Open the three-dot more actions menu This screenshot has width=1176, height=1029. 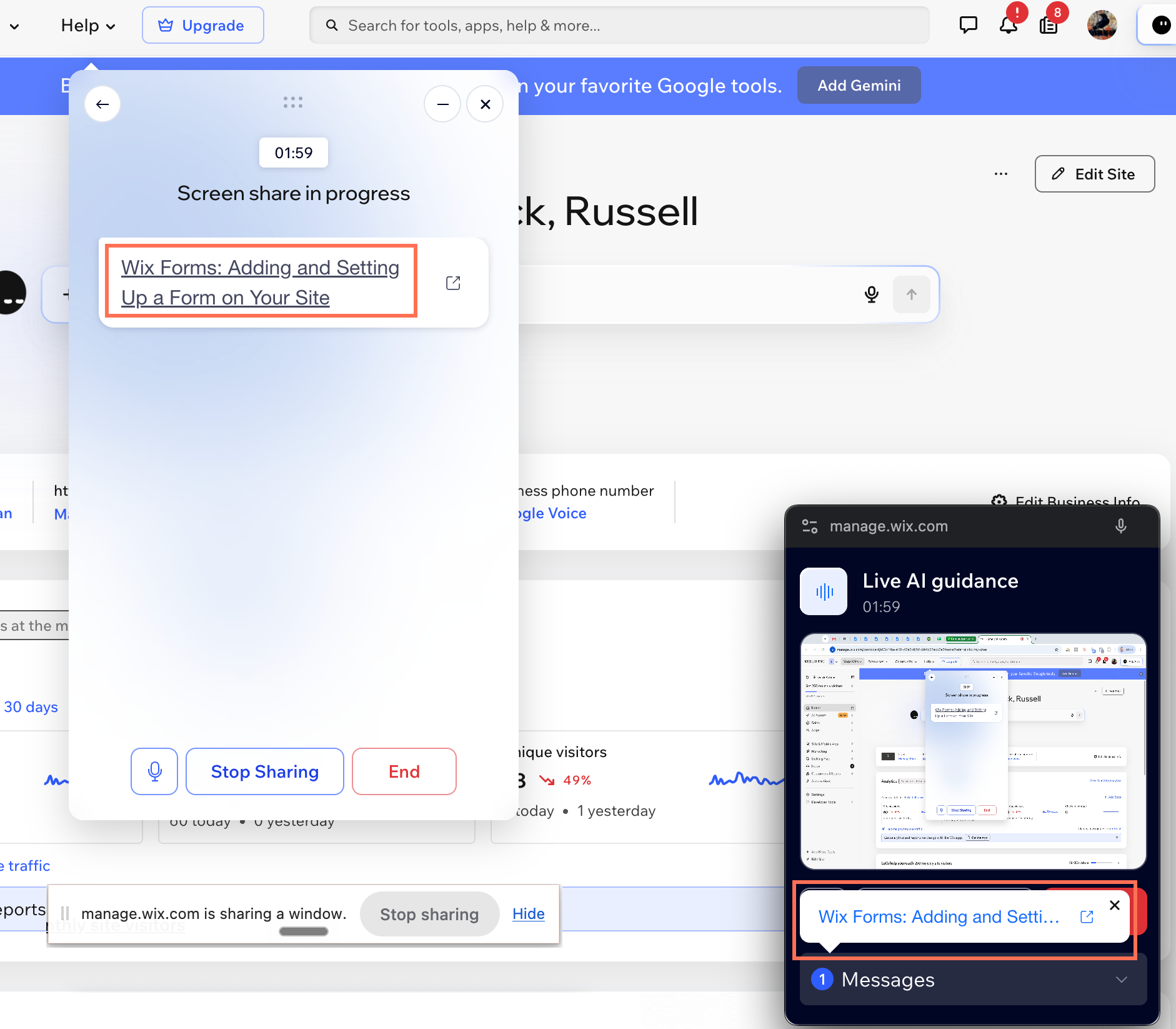(1001, 174)
